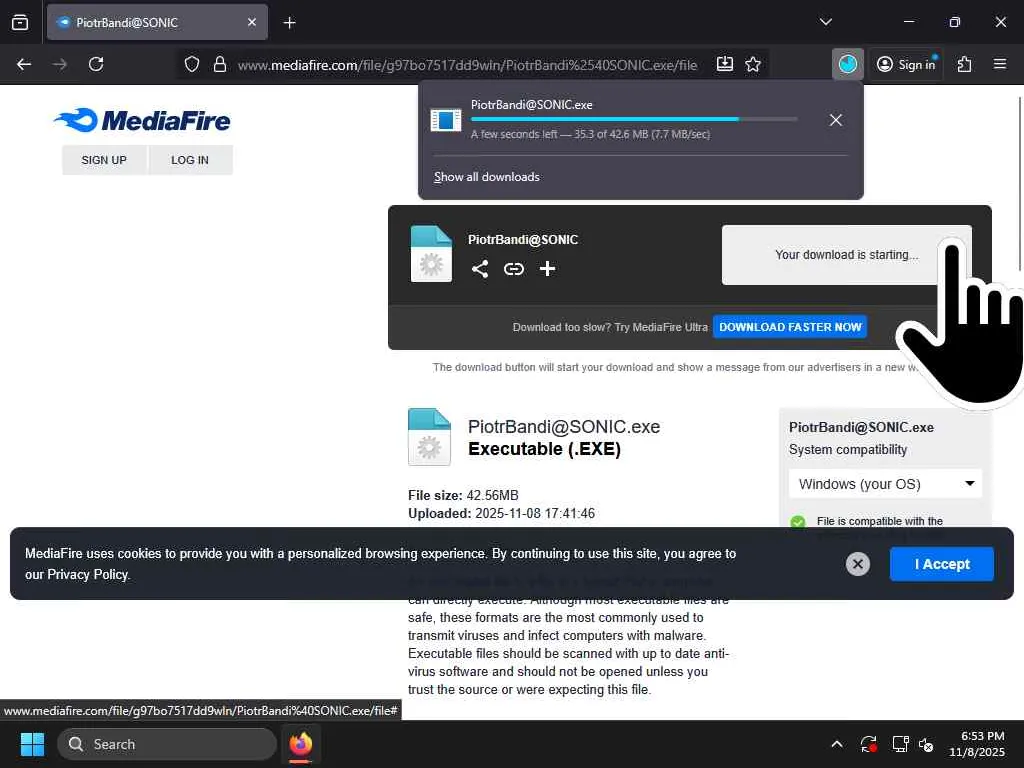
Task: Click DOWNLOAD FASTER NOW button
Action: coord(790,327)
